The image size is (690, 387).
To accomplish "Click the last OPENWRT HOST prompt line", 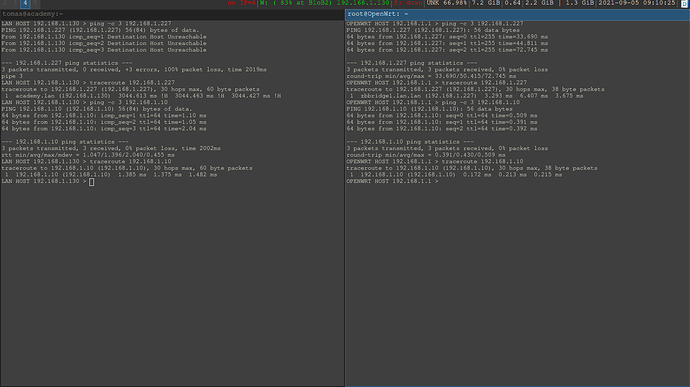I will pyautogui.click(x=393, y=181).
